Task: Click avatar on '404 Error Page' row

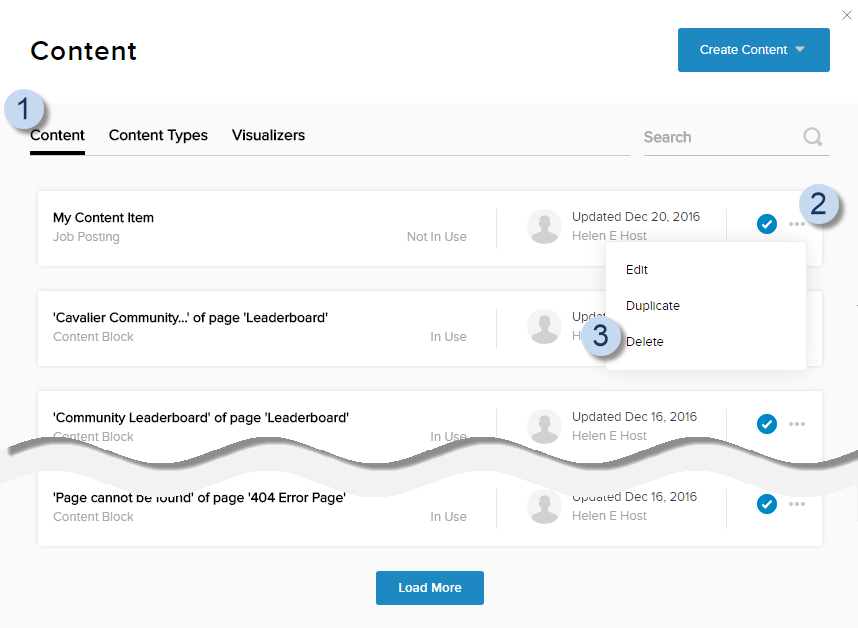Action: point(544,506)
